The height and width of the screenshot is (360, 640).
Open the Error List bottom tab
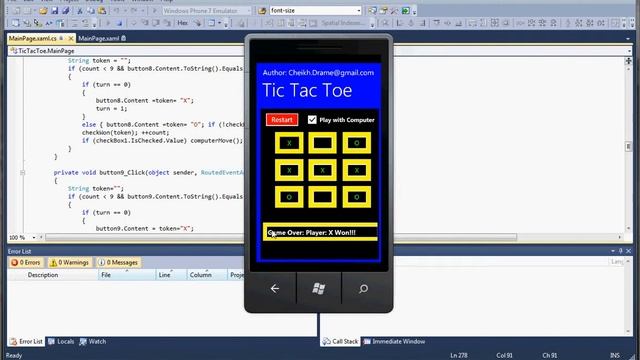pos(27,342)
